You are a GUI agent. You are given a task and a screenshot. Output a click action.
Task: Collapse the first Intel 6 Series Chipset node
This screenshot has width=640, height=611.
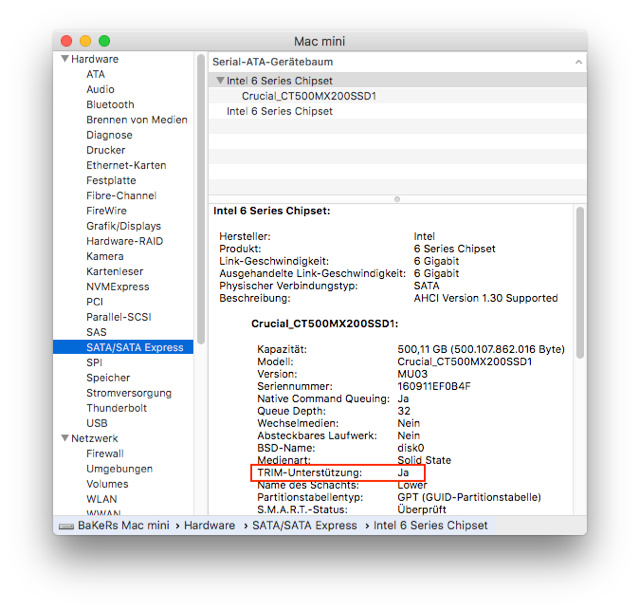click(x=219, y=81)
